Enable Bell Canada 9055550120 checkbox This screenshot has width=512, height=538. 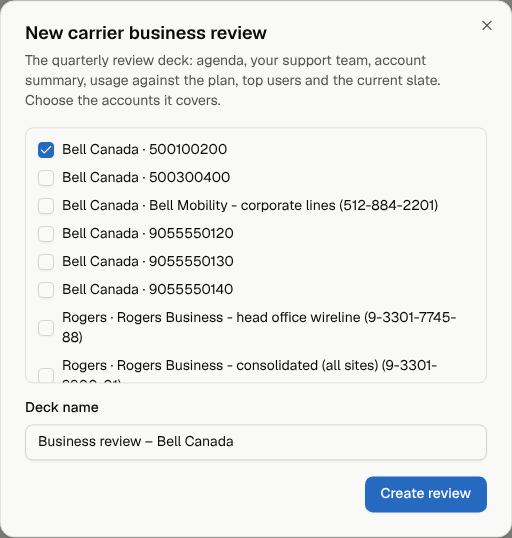coord(46,234)
